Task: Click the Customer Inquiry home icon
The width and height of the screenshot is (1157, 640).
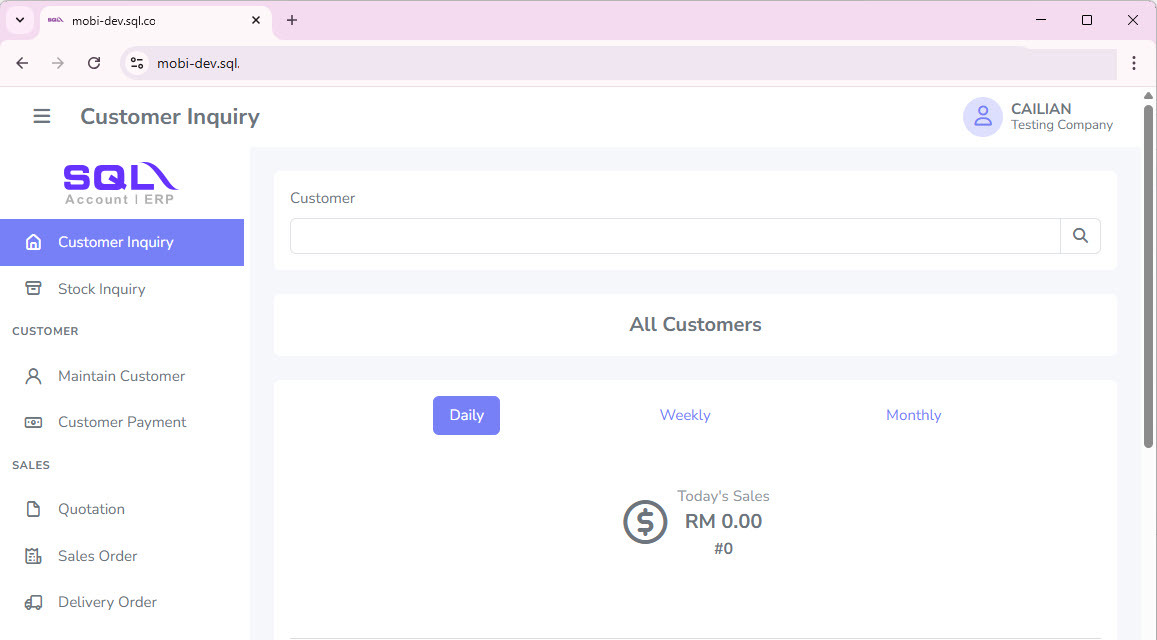Action: (x=33, y=242)
